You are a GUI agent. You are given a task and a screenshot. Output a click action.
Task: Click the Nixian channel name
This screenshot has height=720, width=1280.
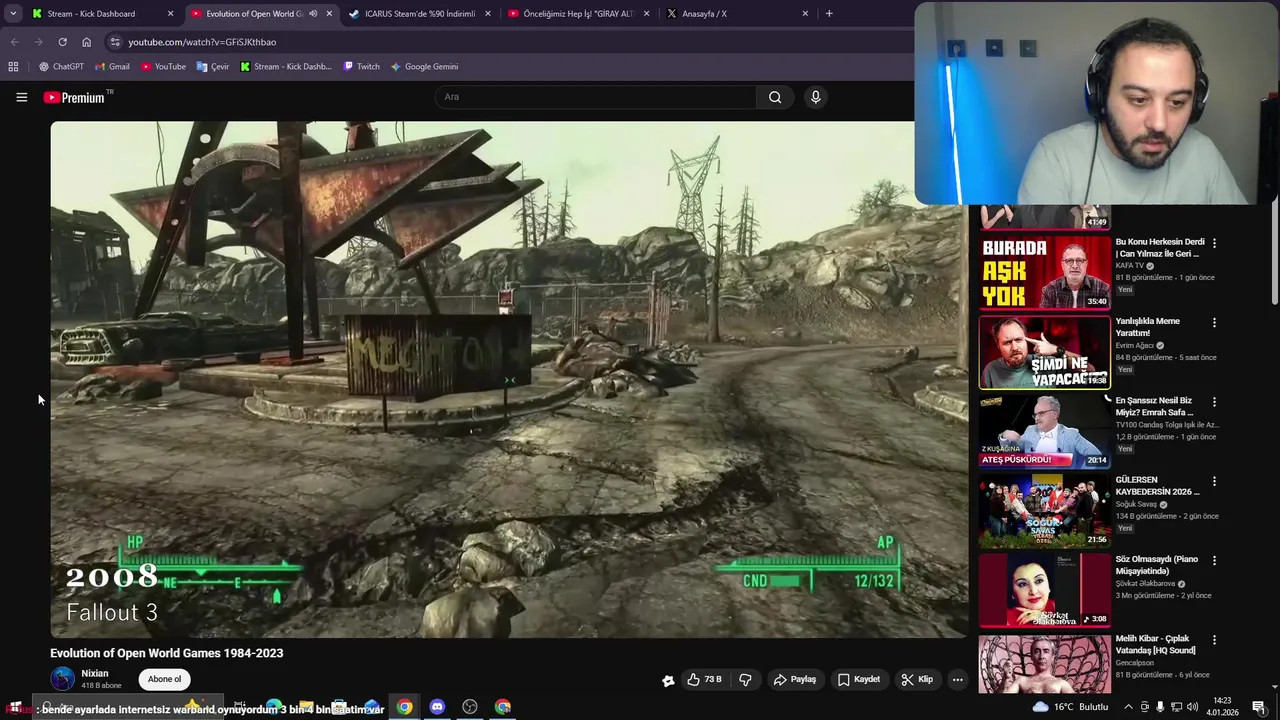(95, 673)
